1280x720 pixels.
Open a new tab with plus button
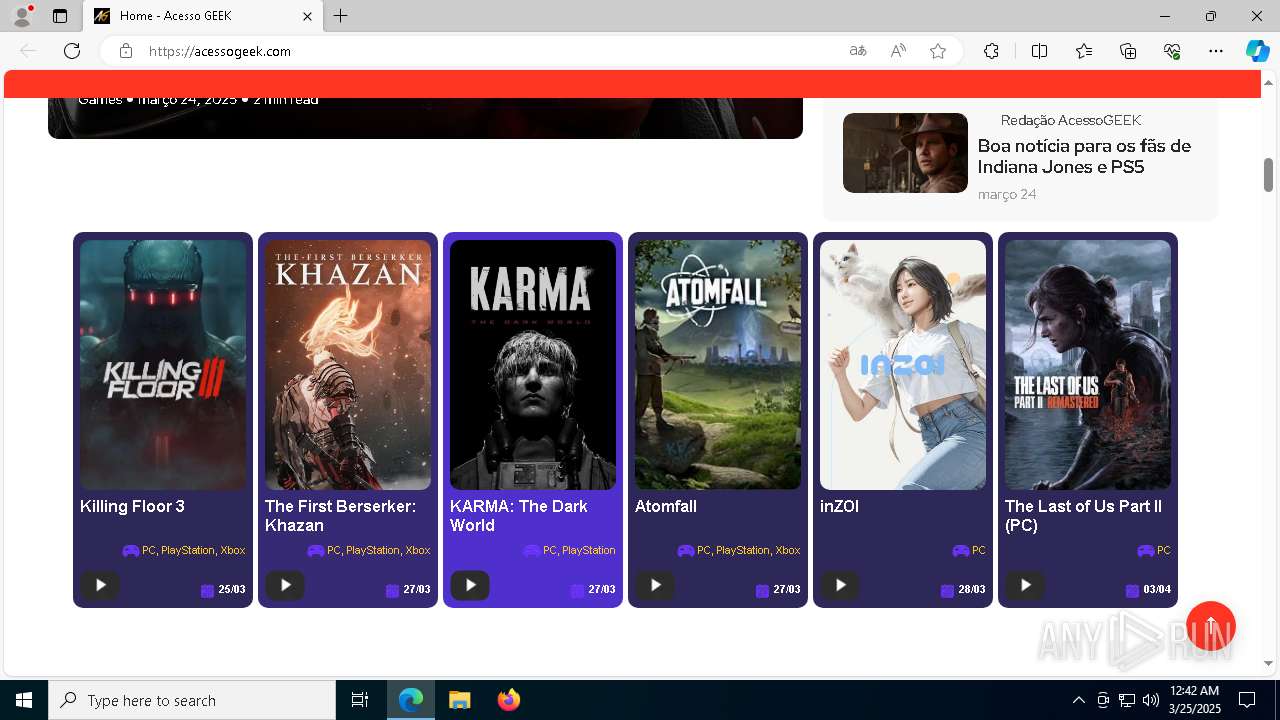click(341, 16)
